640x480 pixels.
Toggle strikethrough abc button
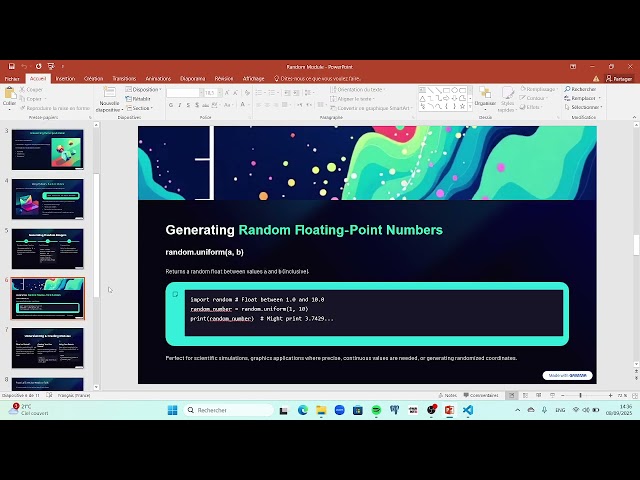pyautogui.click(x=206, y=105)
